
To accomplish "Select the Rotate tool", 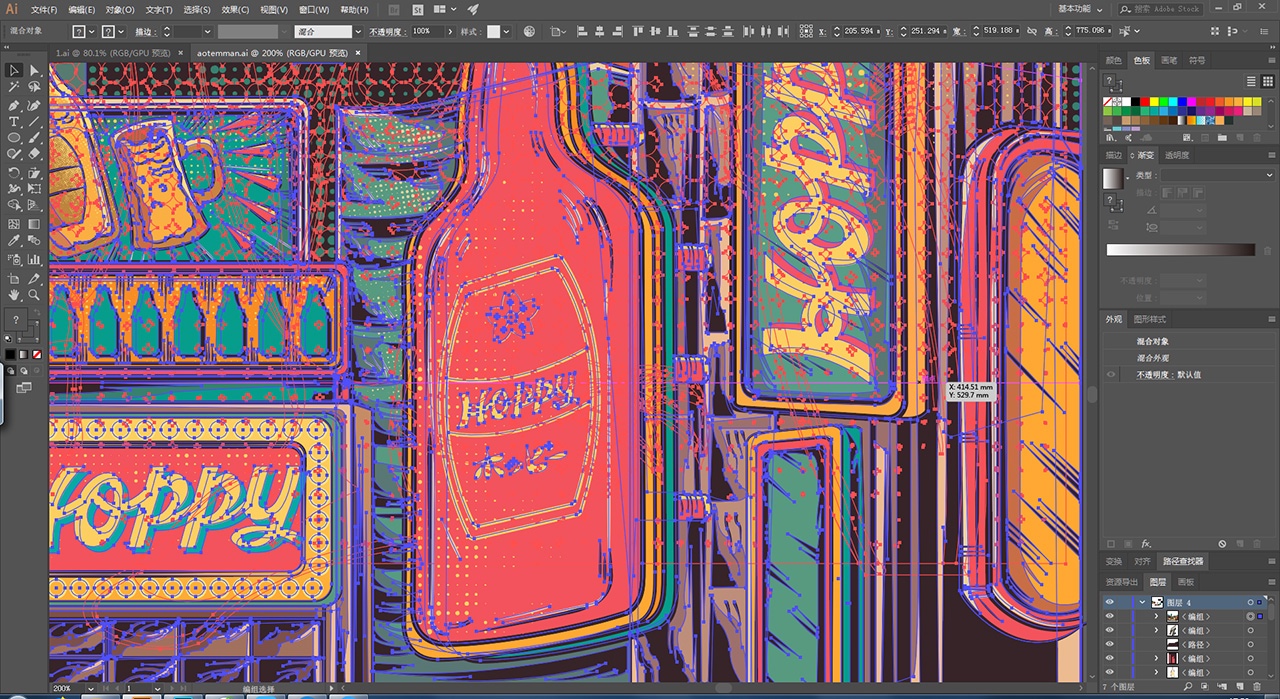I will click(x=14, y=172).
